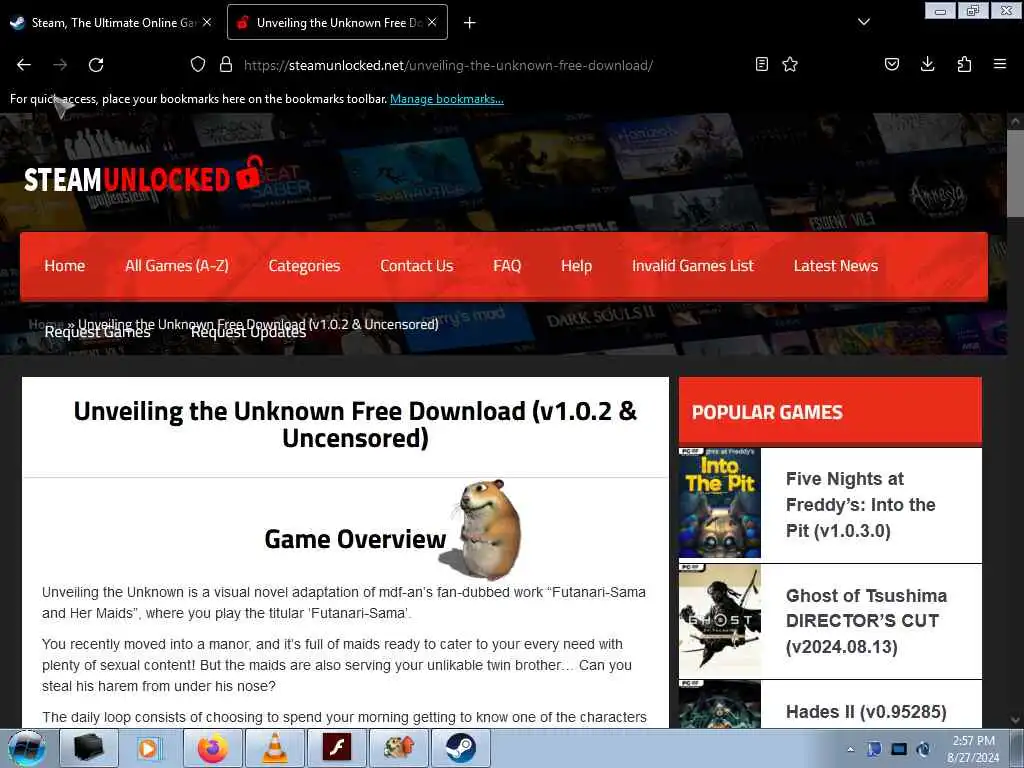The image size is (1024, 768).
Task: Open the extensions puzzle icon
Action: [x=964, y=64]
